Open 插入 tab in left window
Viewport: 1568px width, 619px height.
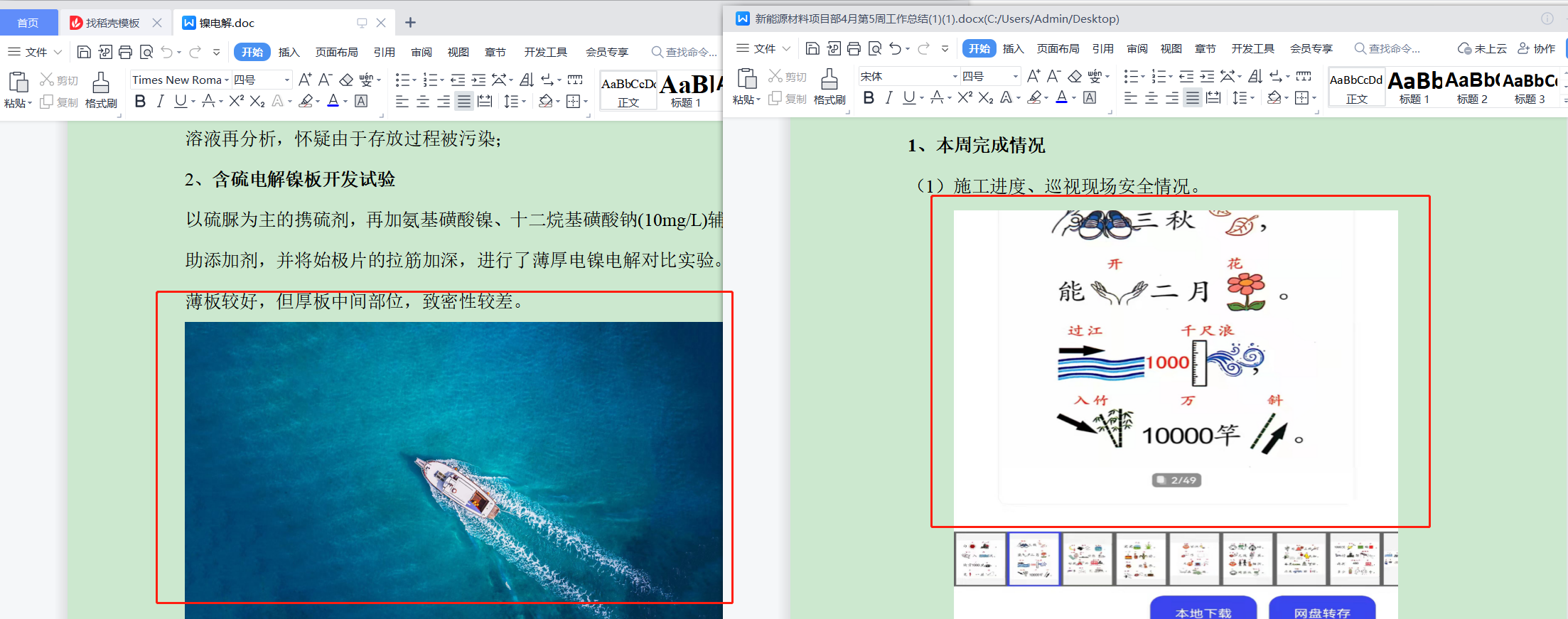(x=289, y=52)
